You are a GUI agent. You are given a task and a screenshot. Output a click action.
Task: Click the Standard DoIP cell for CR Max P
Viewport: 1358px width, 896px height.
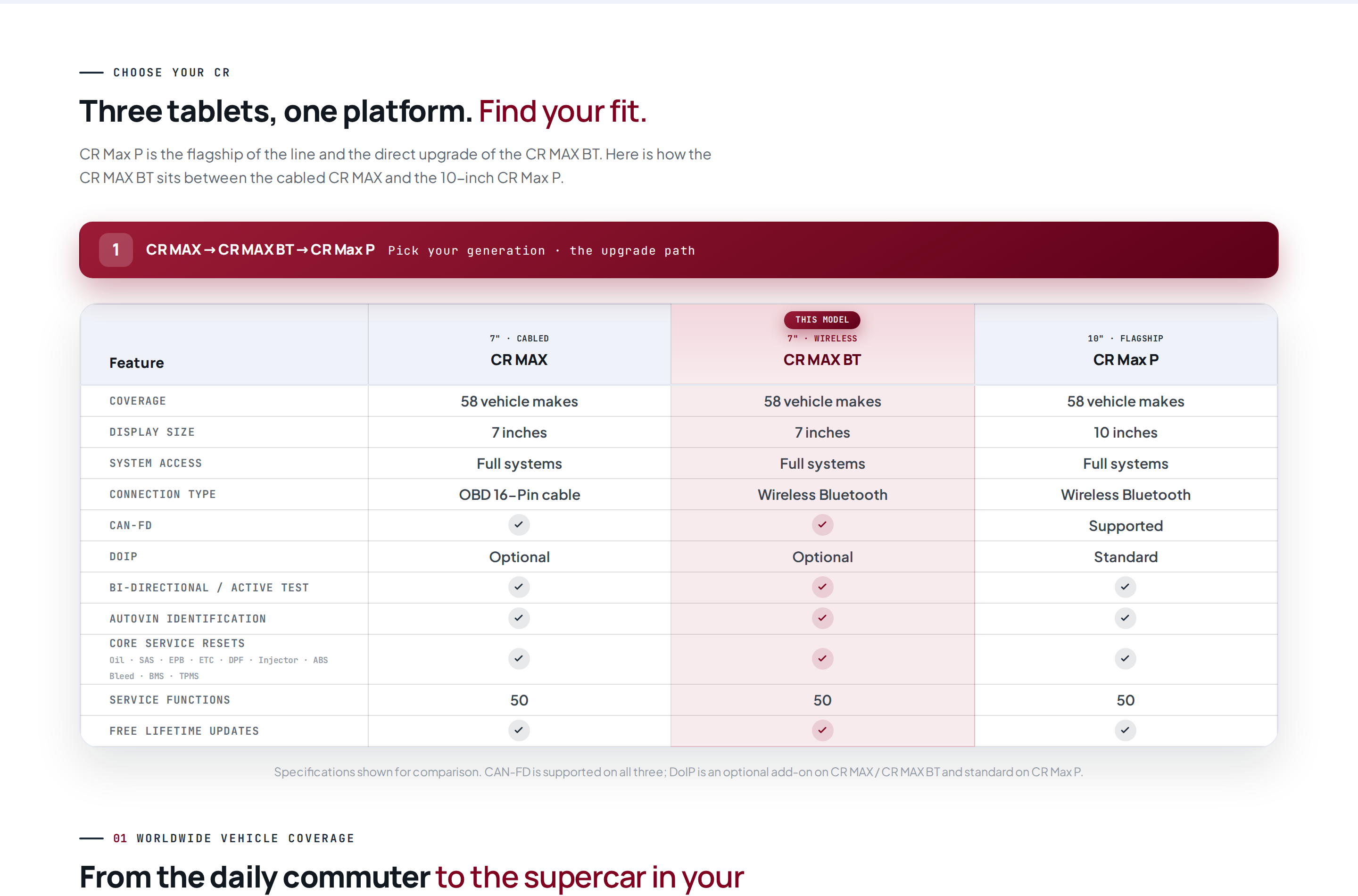1126,557
